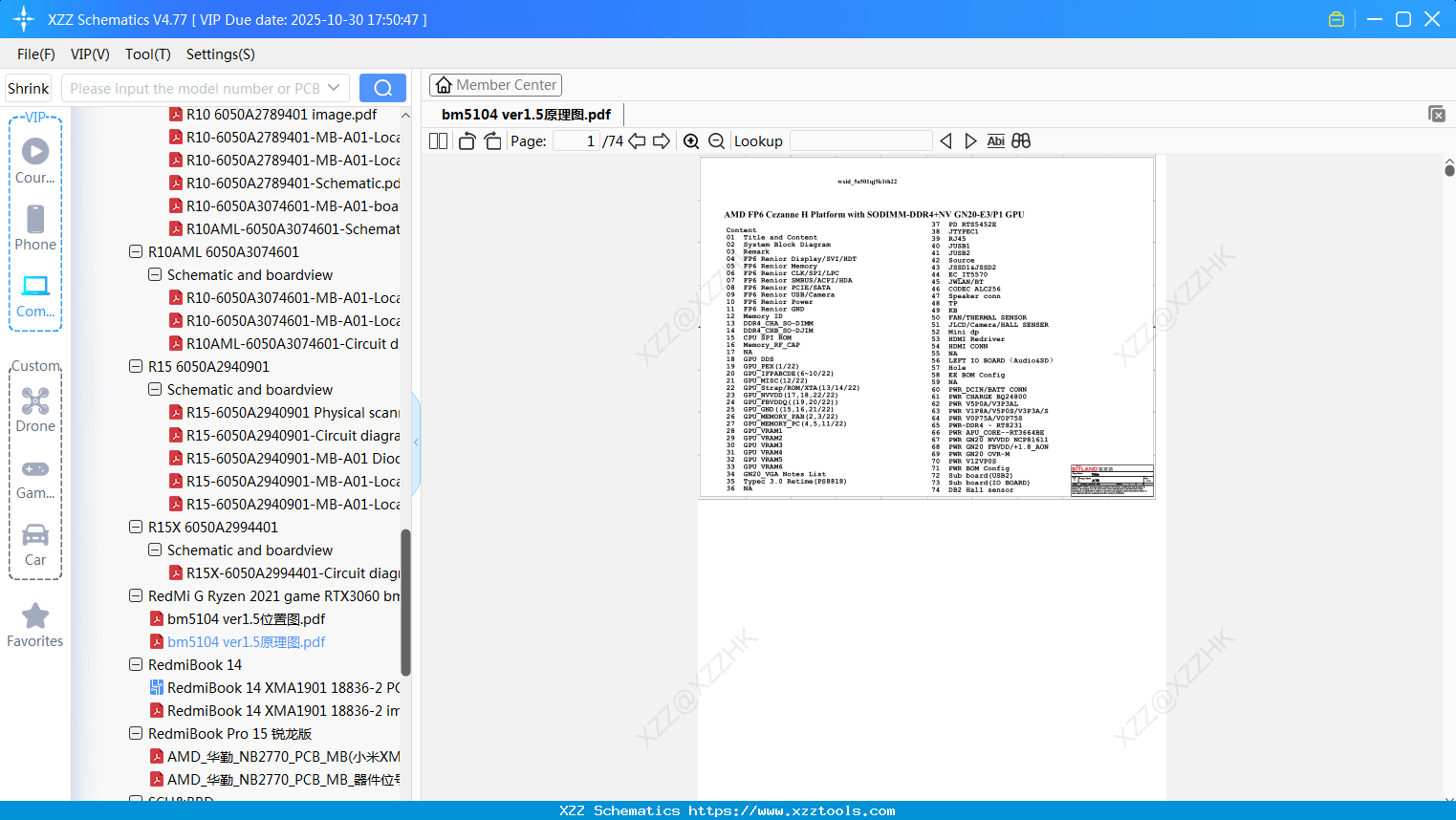
Task: Collapse the R15X 6050A2994401 node
Action: (136, 528)
